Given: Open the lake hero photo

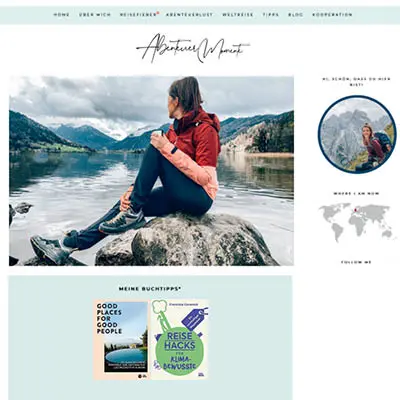Looking at the screenshot, I should pos(151,171).
